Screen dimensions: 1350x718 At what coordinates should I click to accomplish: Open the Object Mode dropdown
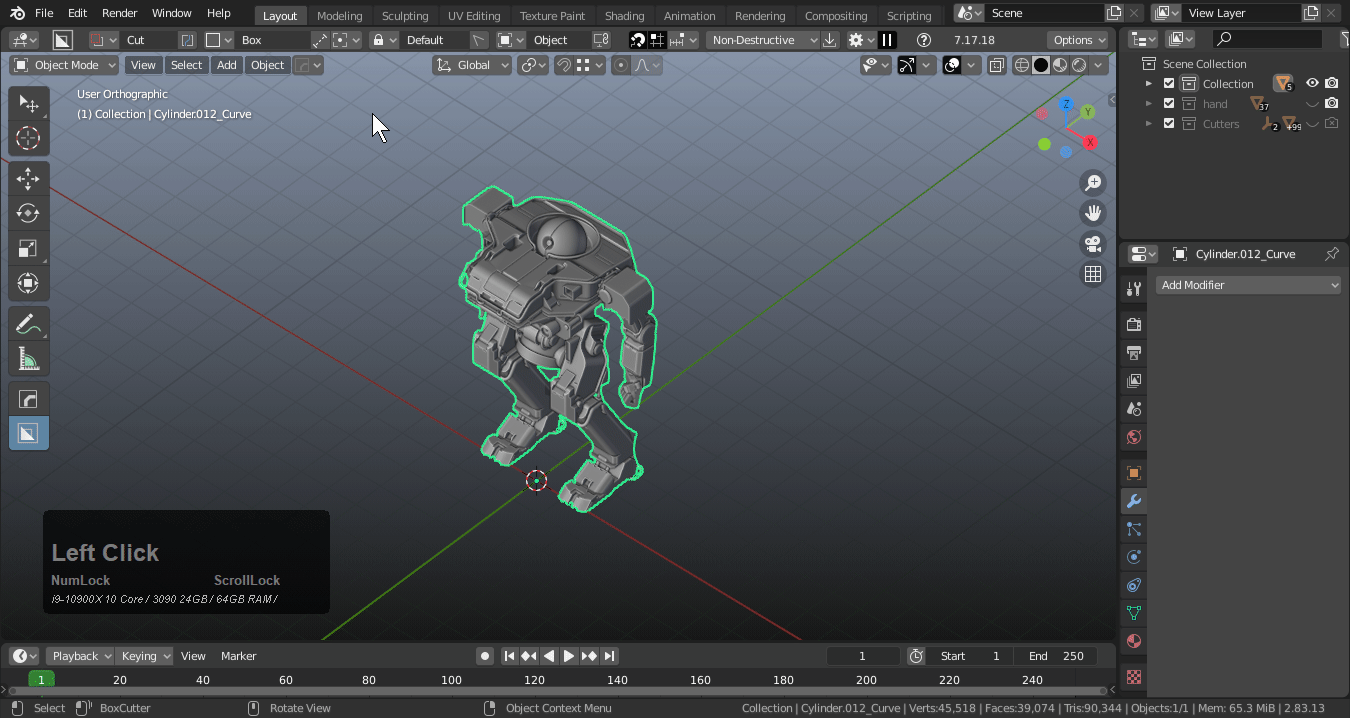(65, 65)
